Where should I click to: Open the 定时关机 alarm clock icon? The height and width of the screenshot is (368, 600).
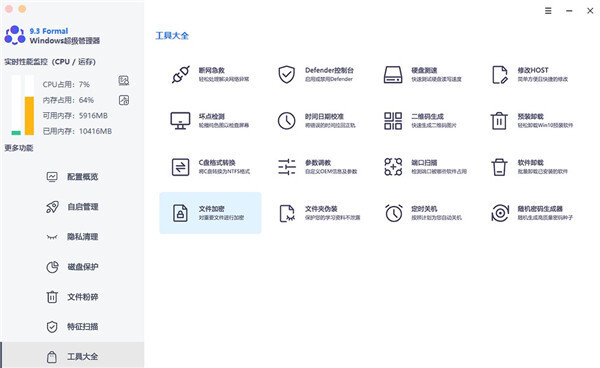tap(393, 213)
